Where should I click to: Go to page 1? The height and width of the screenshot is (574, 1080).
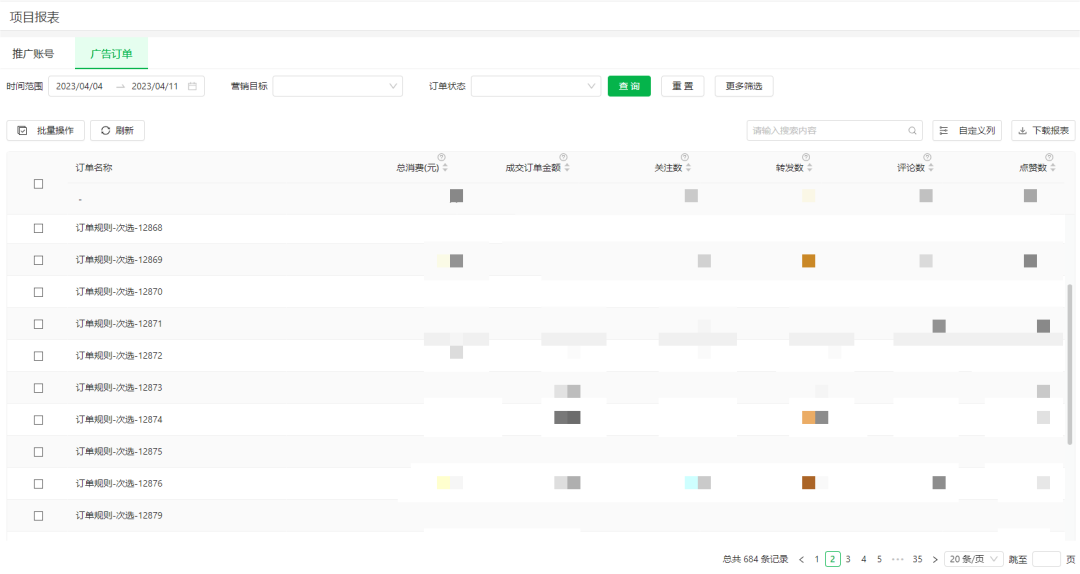pyautogui.click(x=817, y=560)
